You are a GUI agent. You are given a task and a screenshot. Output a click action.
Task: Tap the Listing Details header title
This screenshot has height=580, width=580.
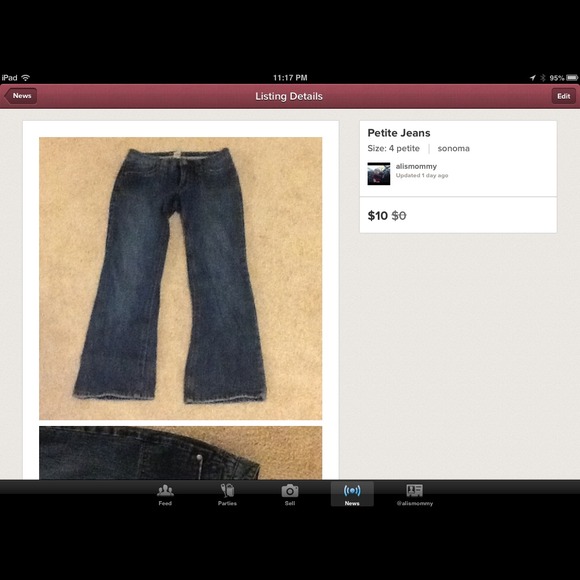pos(289,96)
